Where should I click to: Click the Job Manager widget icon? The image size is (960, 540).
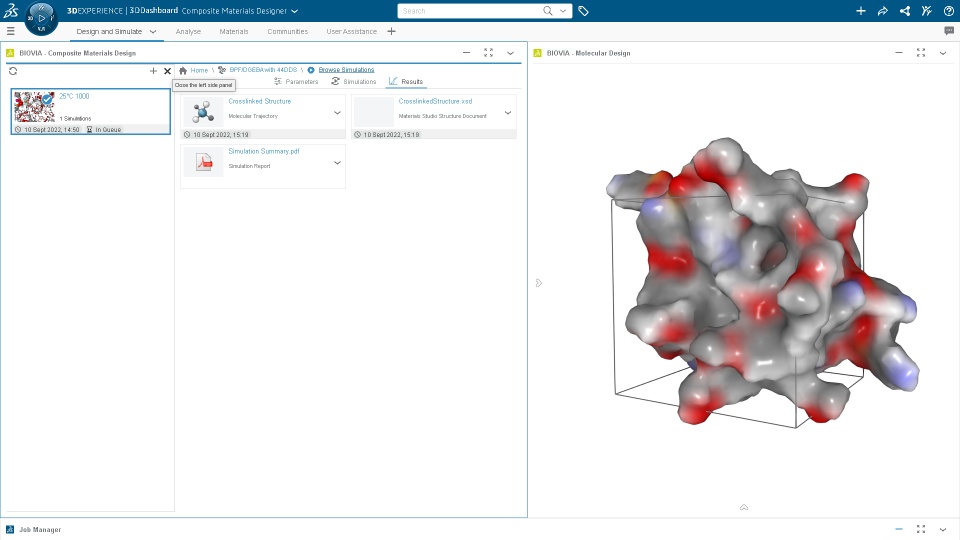coord(10,529)
